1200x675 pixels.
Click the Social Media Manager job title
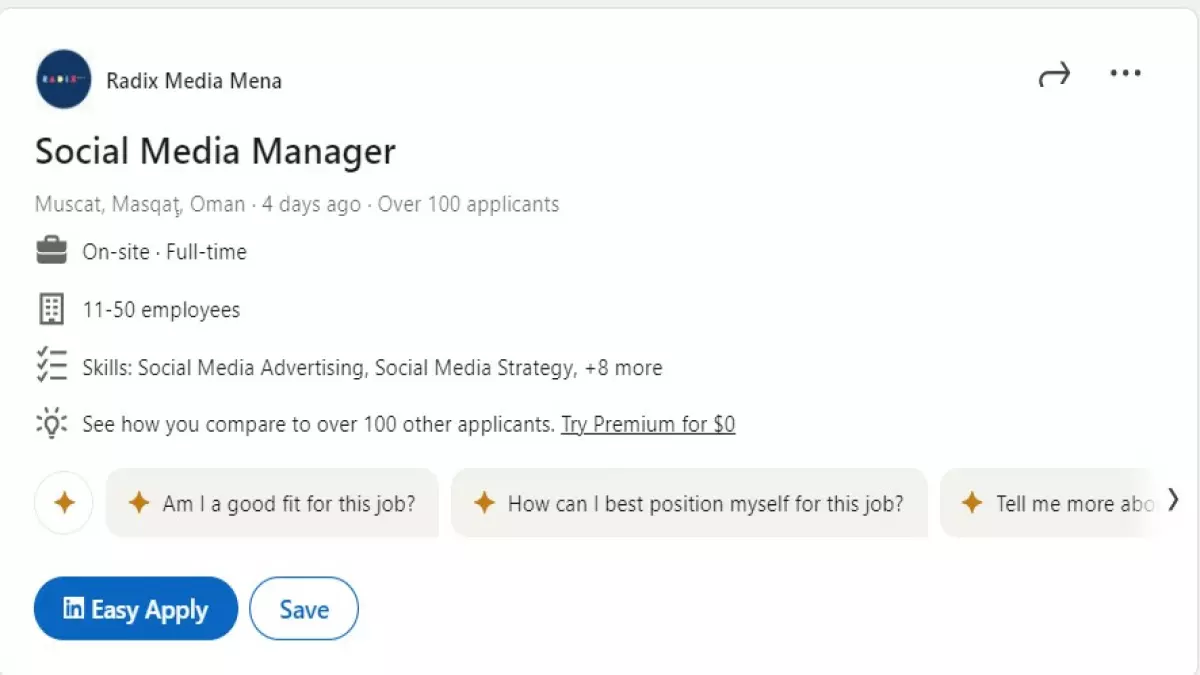(x=215, y=152)
